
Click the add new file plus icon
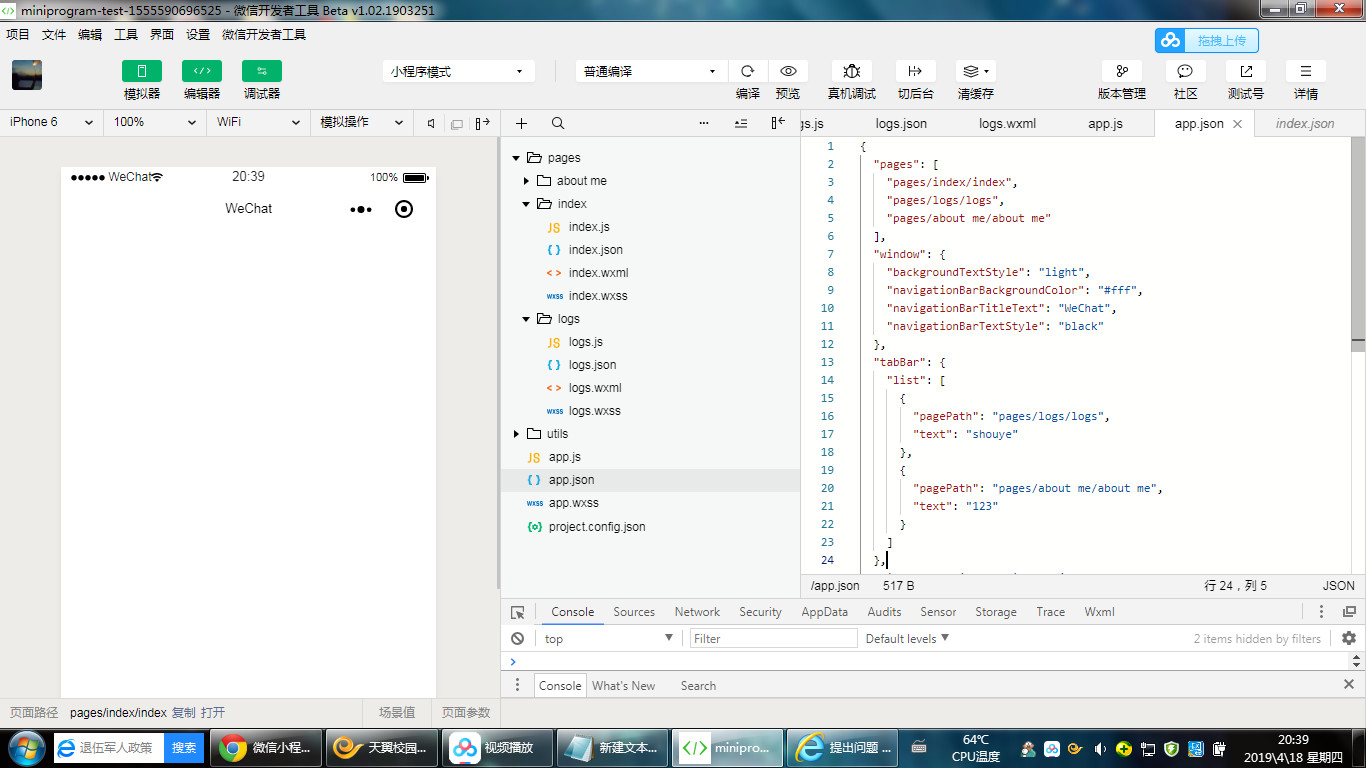pos(521,123)
